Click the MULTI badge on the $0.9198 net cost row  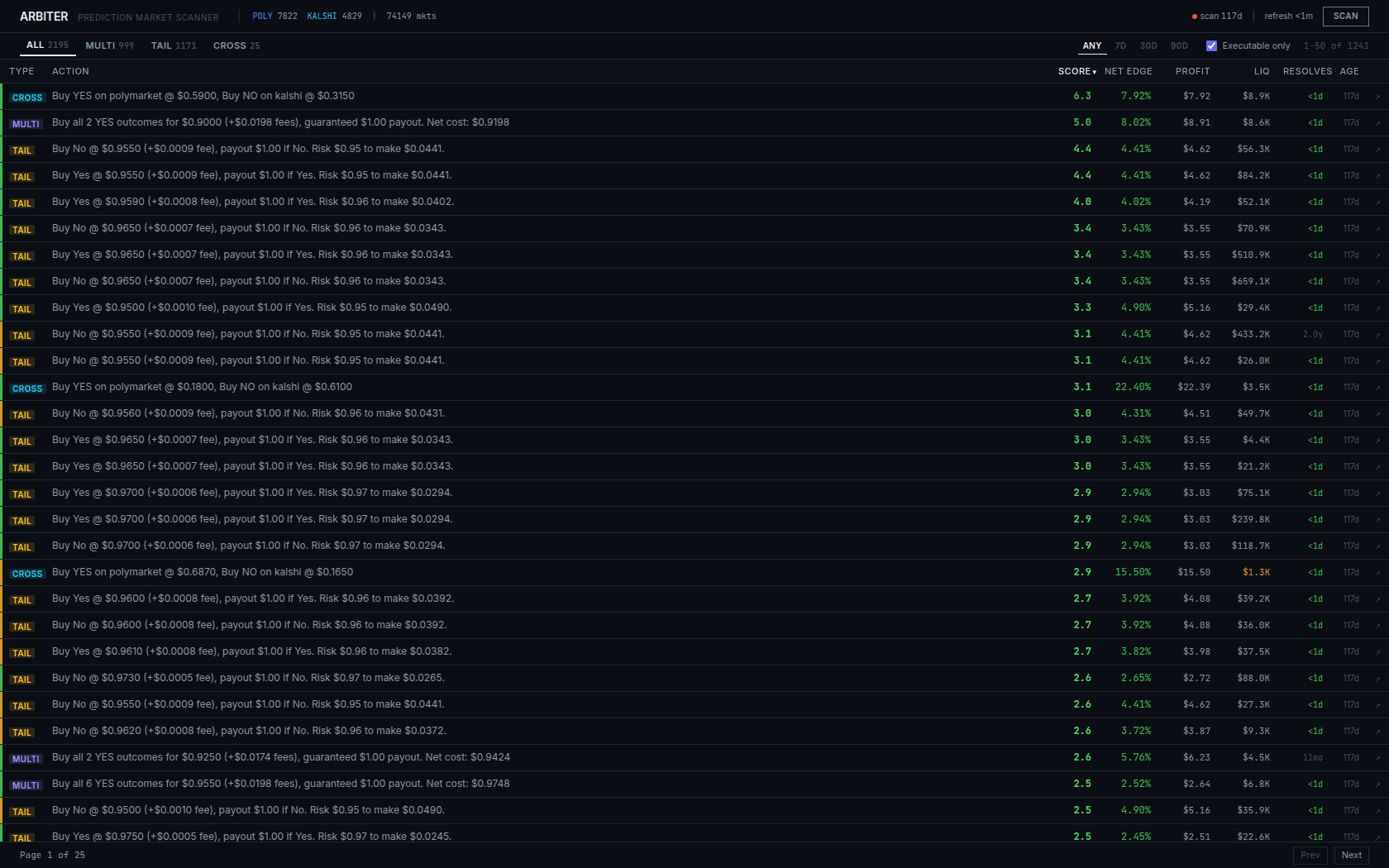(26, 124)
